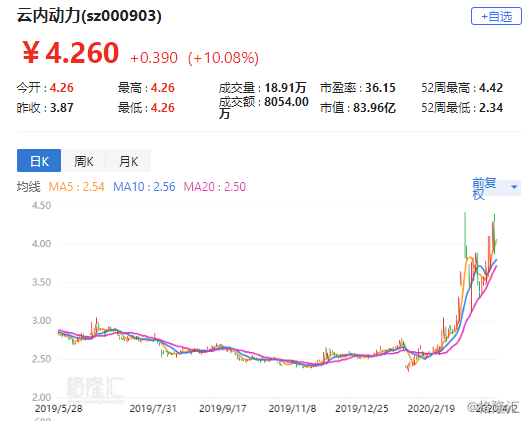This screenshot has height=421, width=527.
Task: Click the 2019/11/8 date on the x-axis
Action: [x=292, y=409]
